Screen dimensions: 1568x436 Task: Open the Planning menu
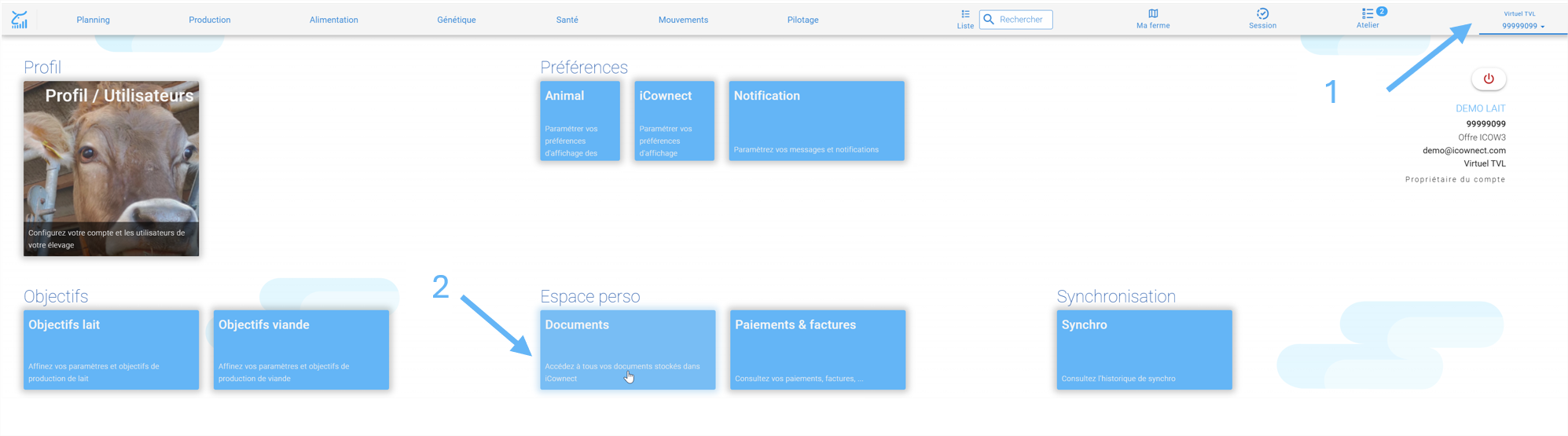(x=93, y=20)
